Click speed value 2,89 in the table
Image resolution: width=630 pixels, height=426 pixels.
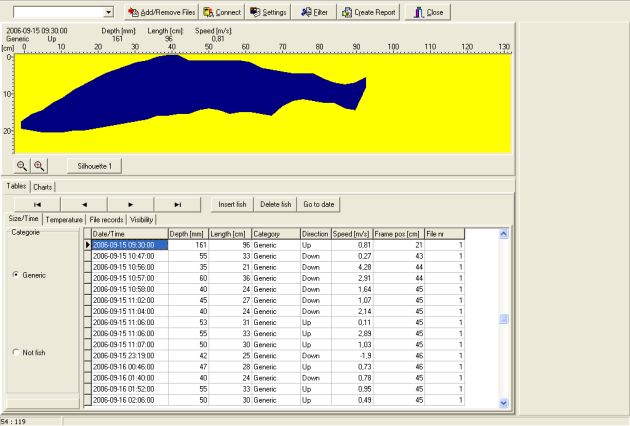coord(352,333)
